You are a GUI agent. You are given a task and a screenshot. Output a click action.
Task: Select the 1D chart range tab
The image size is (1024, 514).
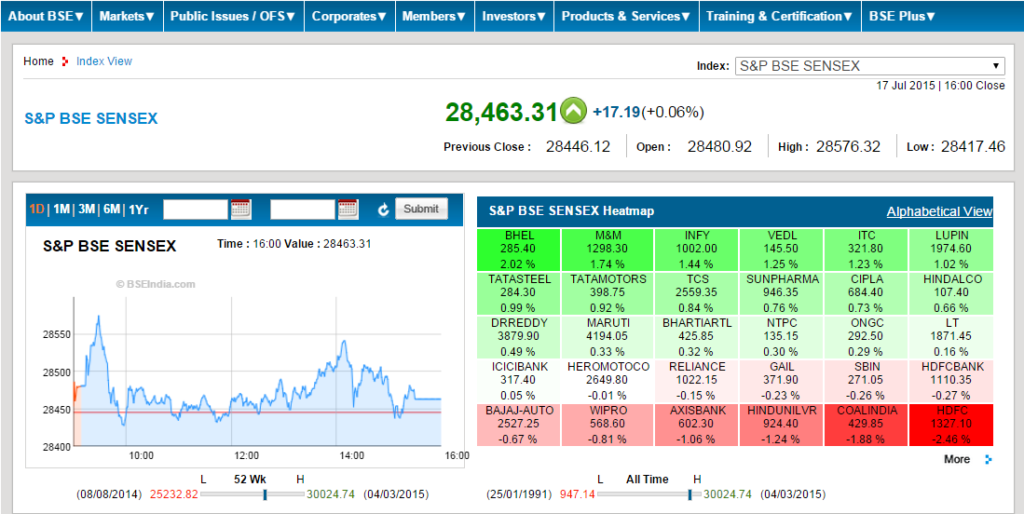coord(37,210)
